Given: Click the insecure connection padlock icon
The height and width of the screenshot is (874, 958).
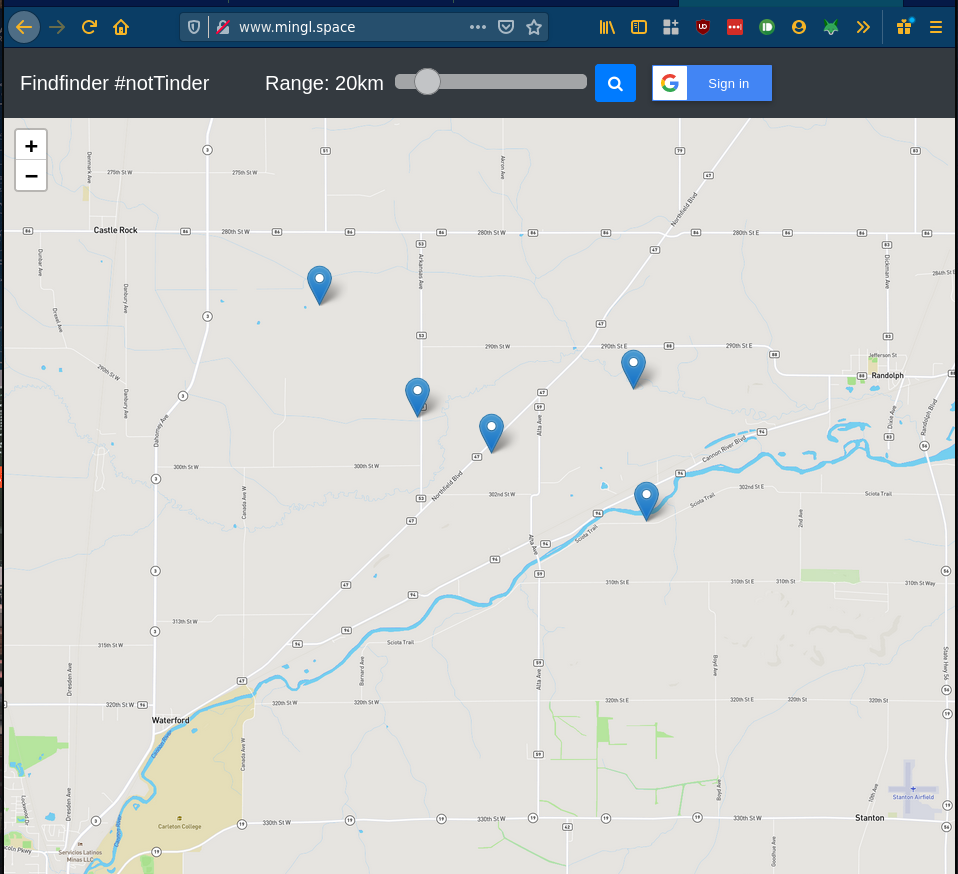Looking at the screenshot, I should tap(223, 27).
